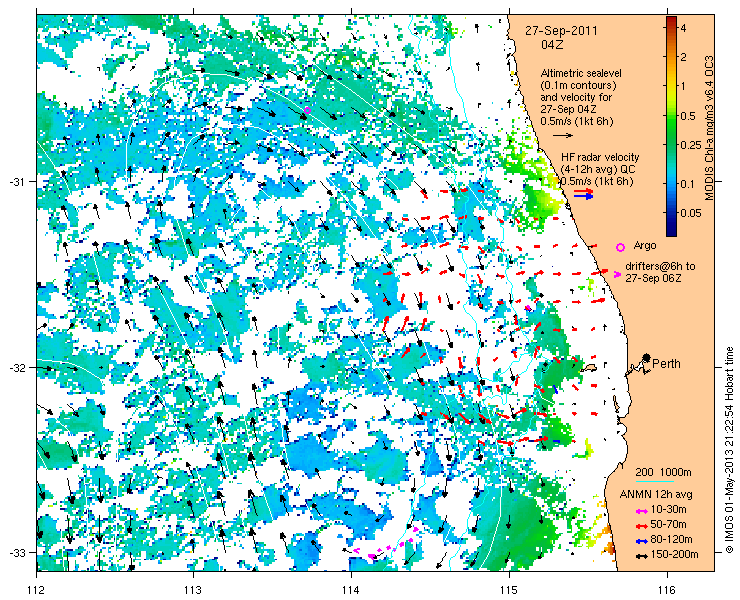
Task: Click the magenta 10-30m ANMN arrow symbol
Action: click(x=641, y=511)
